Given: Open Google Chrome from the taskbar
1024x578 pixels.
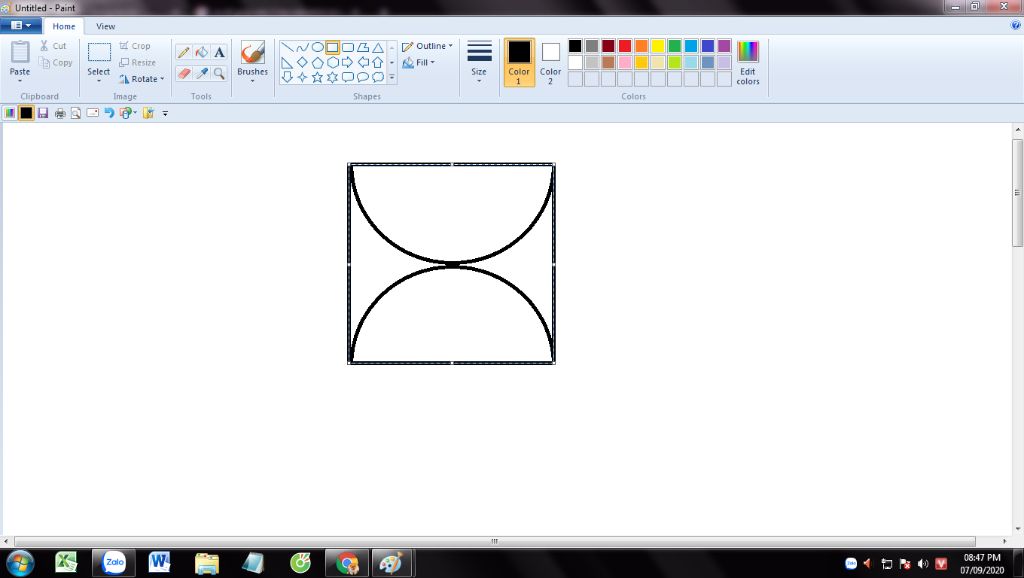Looking at the screenshot, I should click(x=347, y=562).
